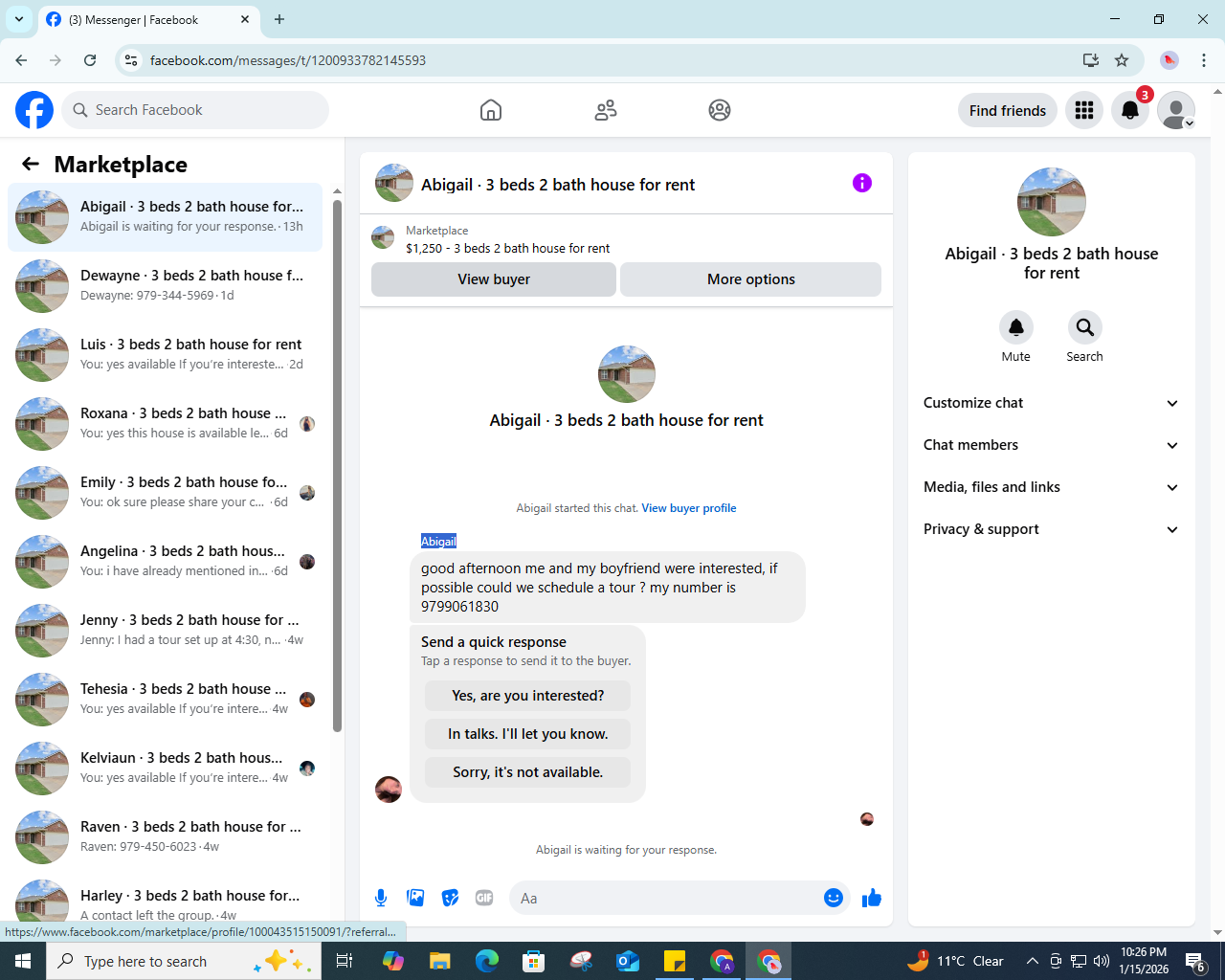Show hidden system tray icons
The height and width of the screenshot is (980, 1225).
point(1032,961)
